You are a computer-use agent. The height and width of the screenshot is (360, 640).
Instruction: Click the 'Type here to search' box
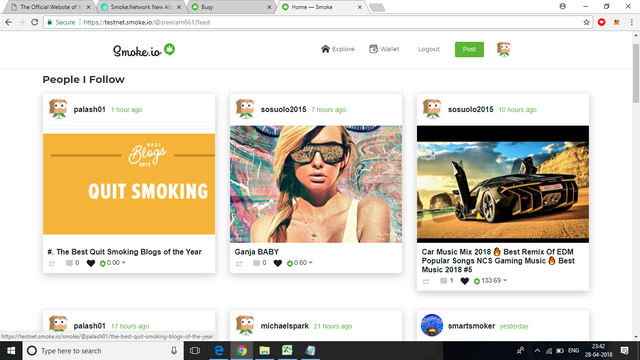click(103, 351)
